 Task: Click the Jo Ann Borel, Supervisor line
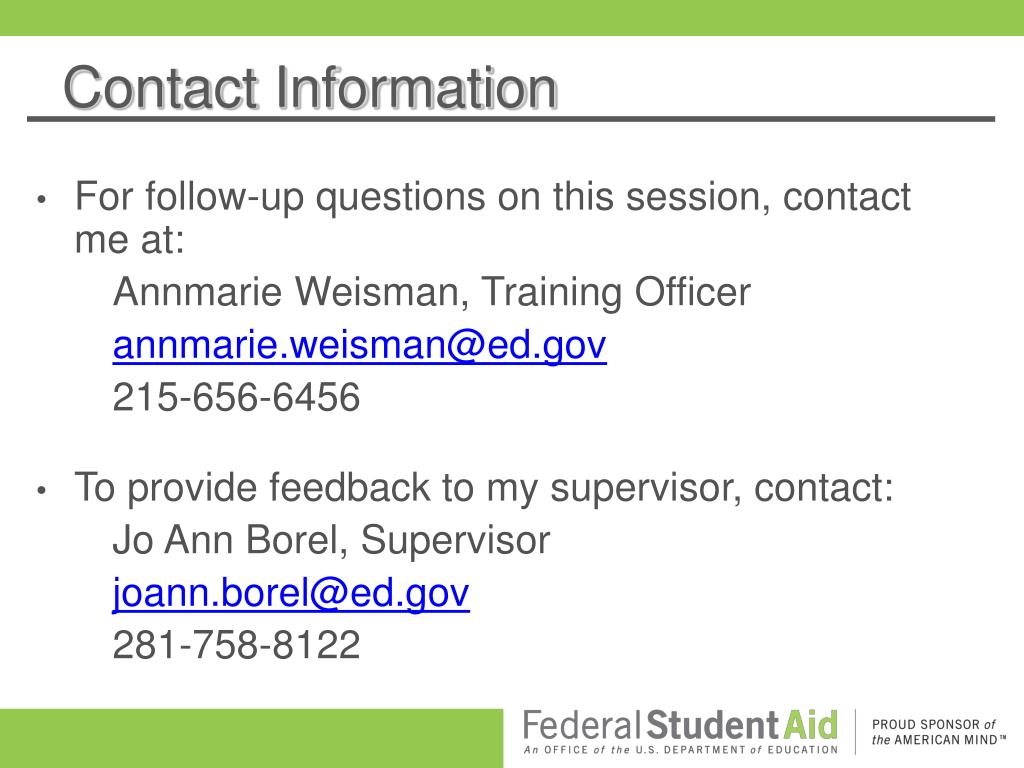pos(331,540)
